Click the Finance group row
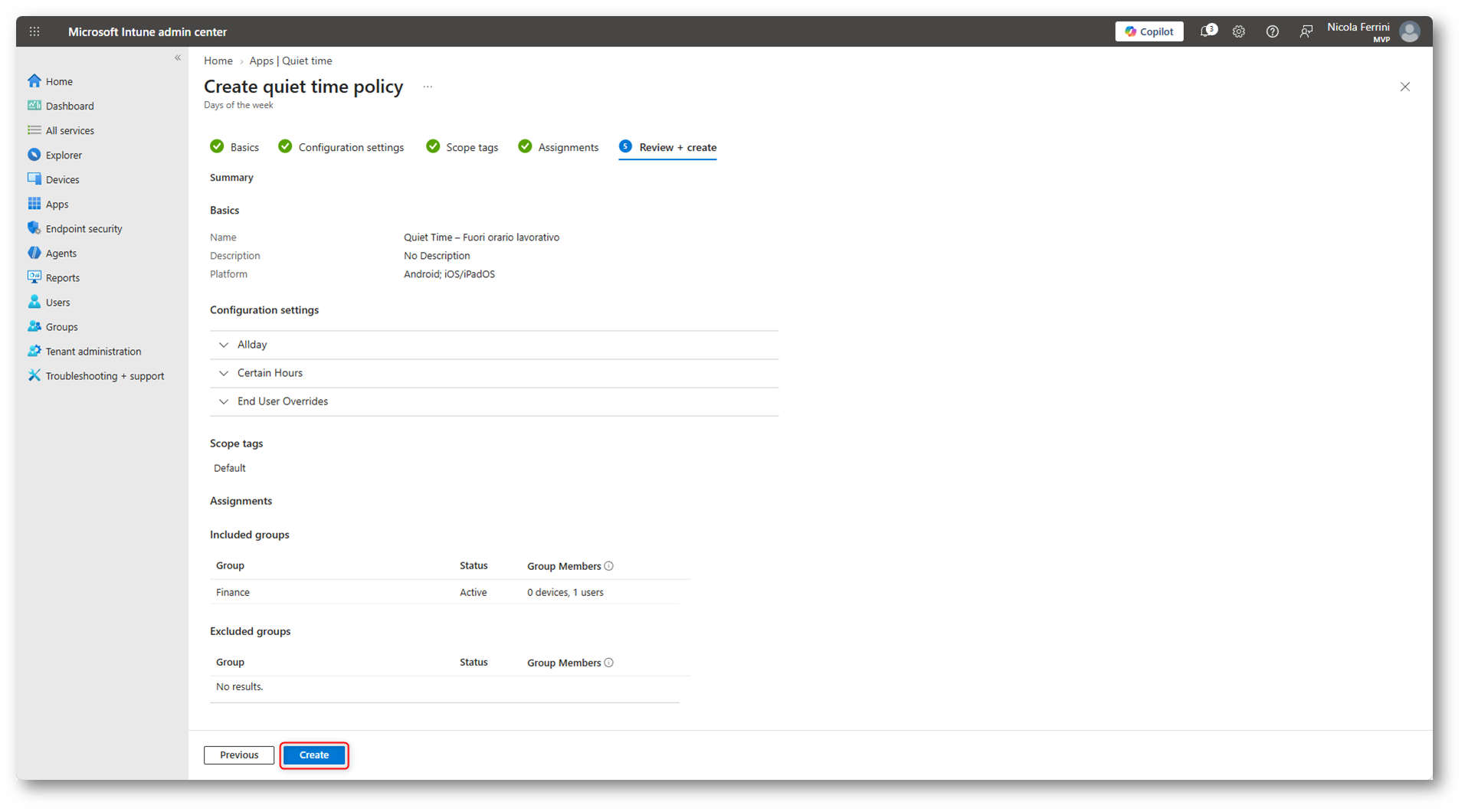This screenshot has height=812, width=1465. click(444, 592)
